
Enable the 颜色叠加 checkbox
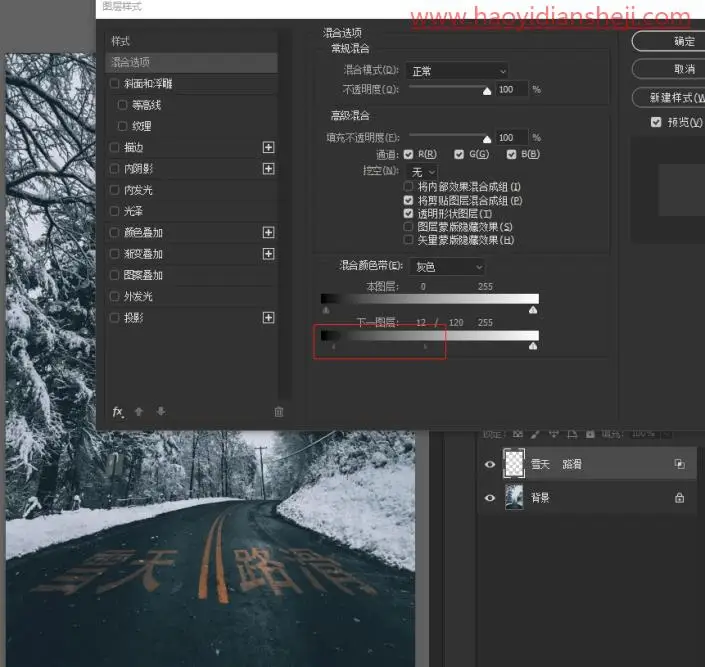(114, 233)
